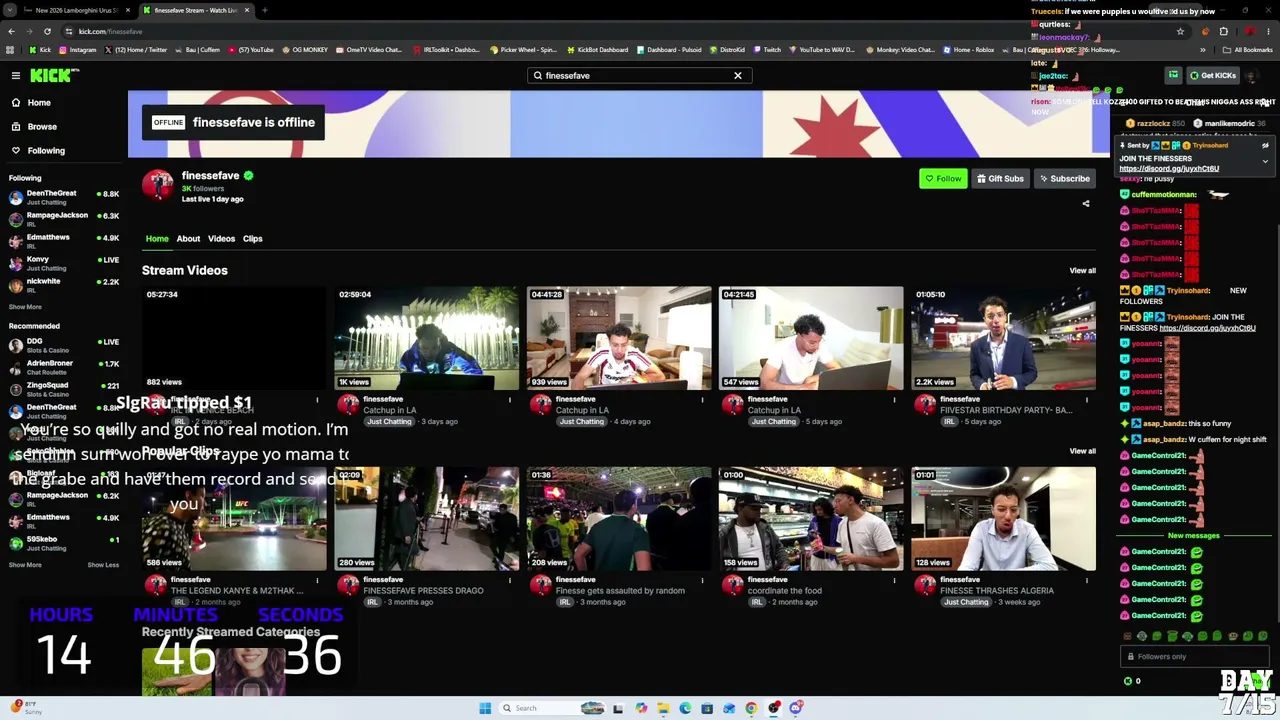Screen dimensions: 1280x720
Task: Open DeenTheGreat channel in Following list
Action: pos(62,196)
